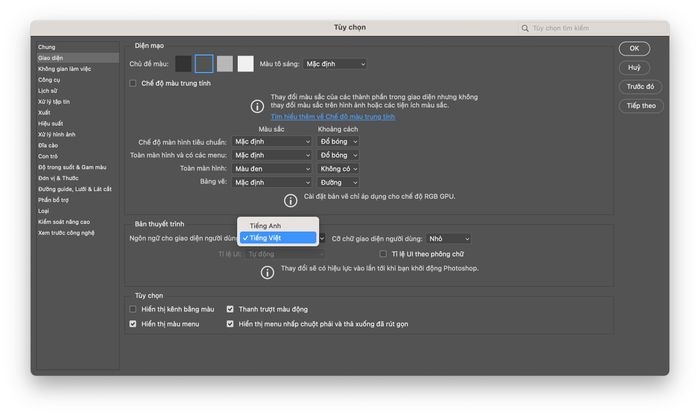700x416 pixels.
Task: Open Đĩa cào preferences category
Action: 78,146
